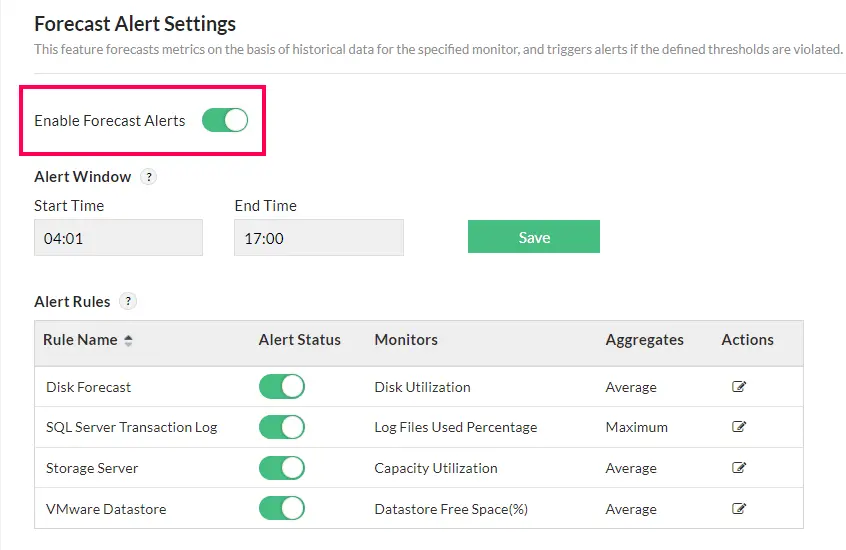Select the VMware Datastore rule name

click(x=106, y=509)
